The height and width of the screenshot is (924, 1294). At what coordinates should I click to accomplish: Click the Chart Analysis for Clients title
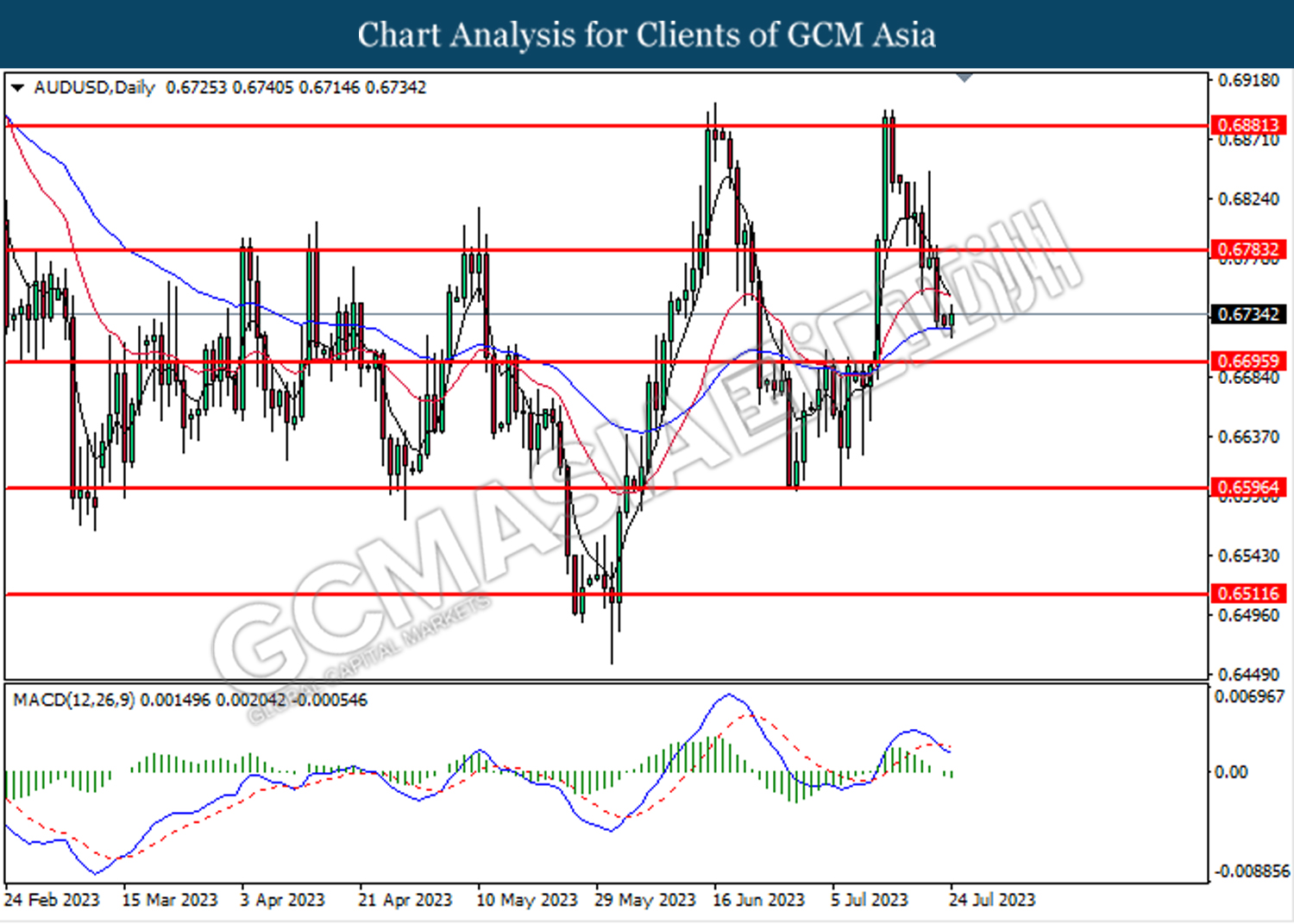point(647,35)
